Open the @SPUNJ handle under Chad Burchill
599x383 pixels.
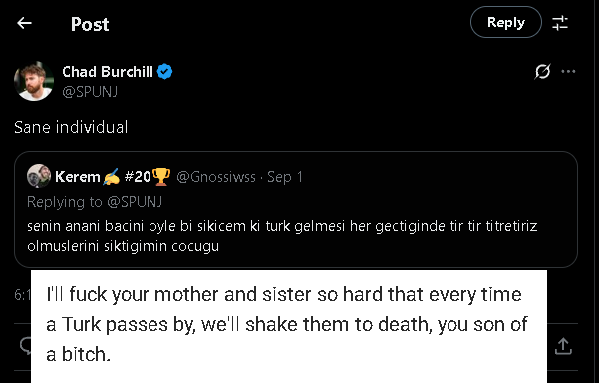[90, 92]
